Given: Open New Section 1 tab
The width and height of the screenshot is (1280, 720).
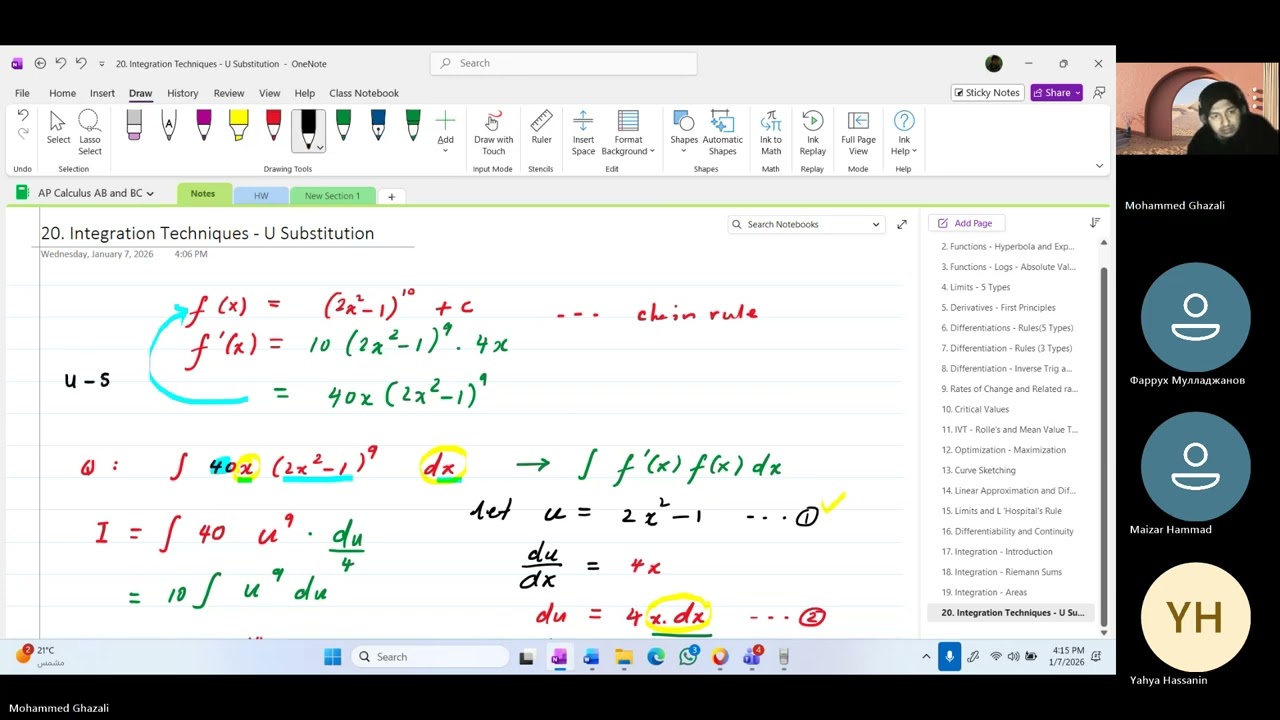Looking at the screenshot, I should (x=332, y=196).
